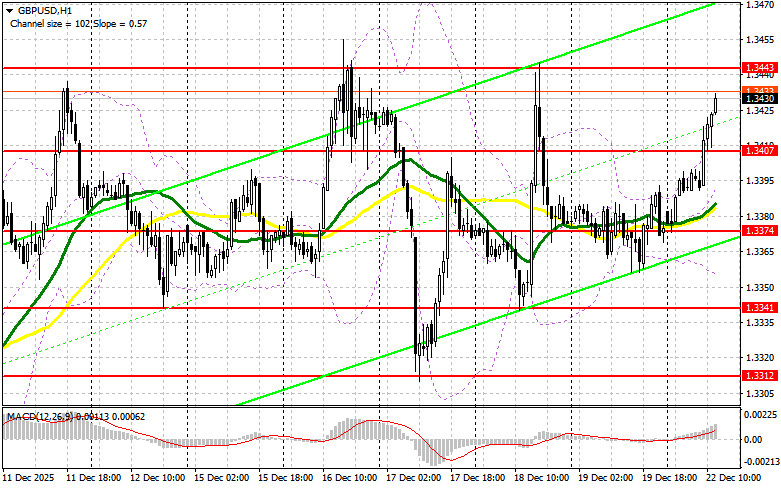Select the '15 Dec 02:00' time label
Image resolution: width=781 pixels, height=489 pixels.
tap(222, 478)
